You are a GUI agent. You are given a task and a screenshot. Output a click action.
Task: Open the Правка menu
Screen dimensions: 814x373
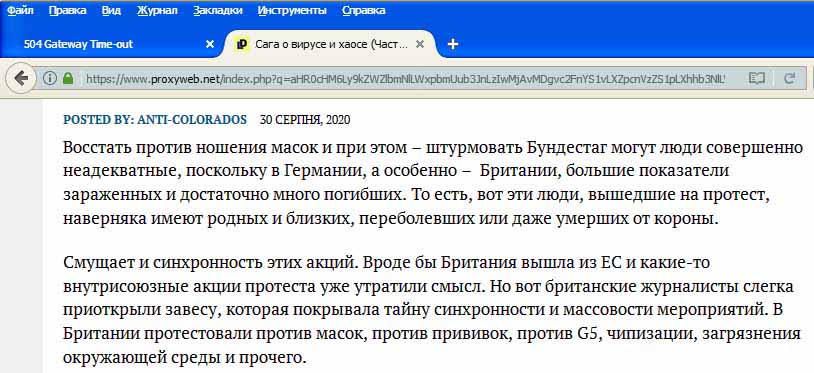pos(67,10)
